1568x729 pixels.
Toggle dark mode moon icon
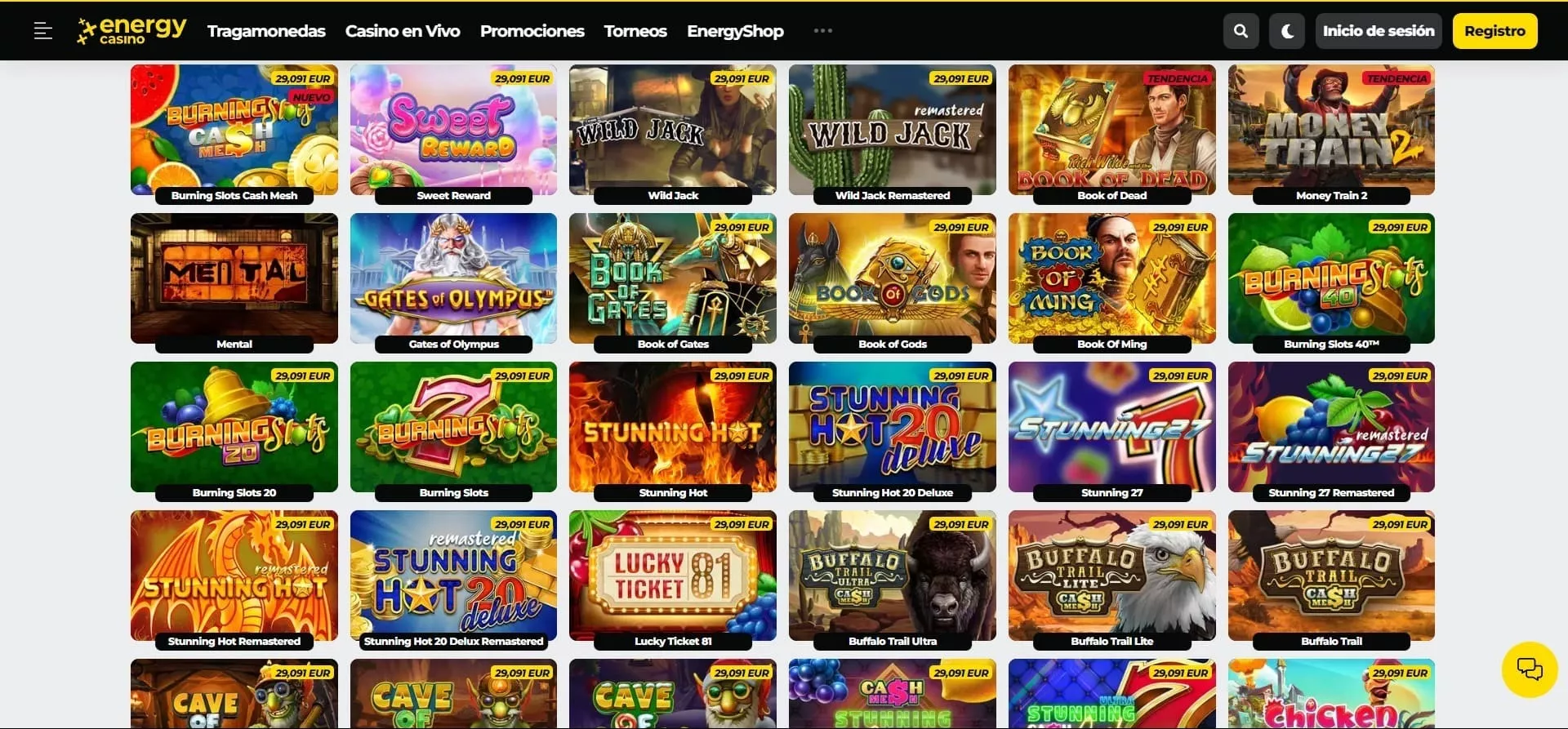[1287, 31]
